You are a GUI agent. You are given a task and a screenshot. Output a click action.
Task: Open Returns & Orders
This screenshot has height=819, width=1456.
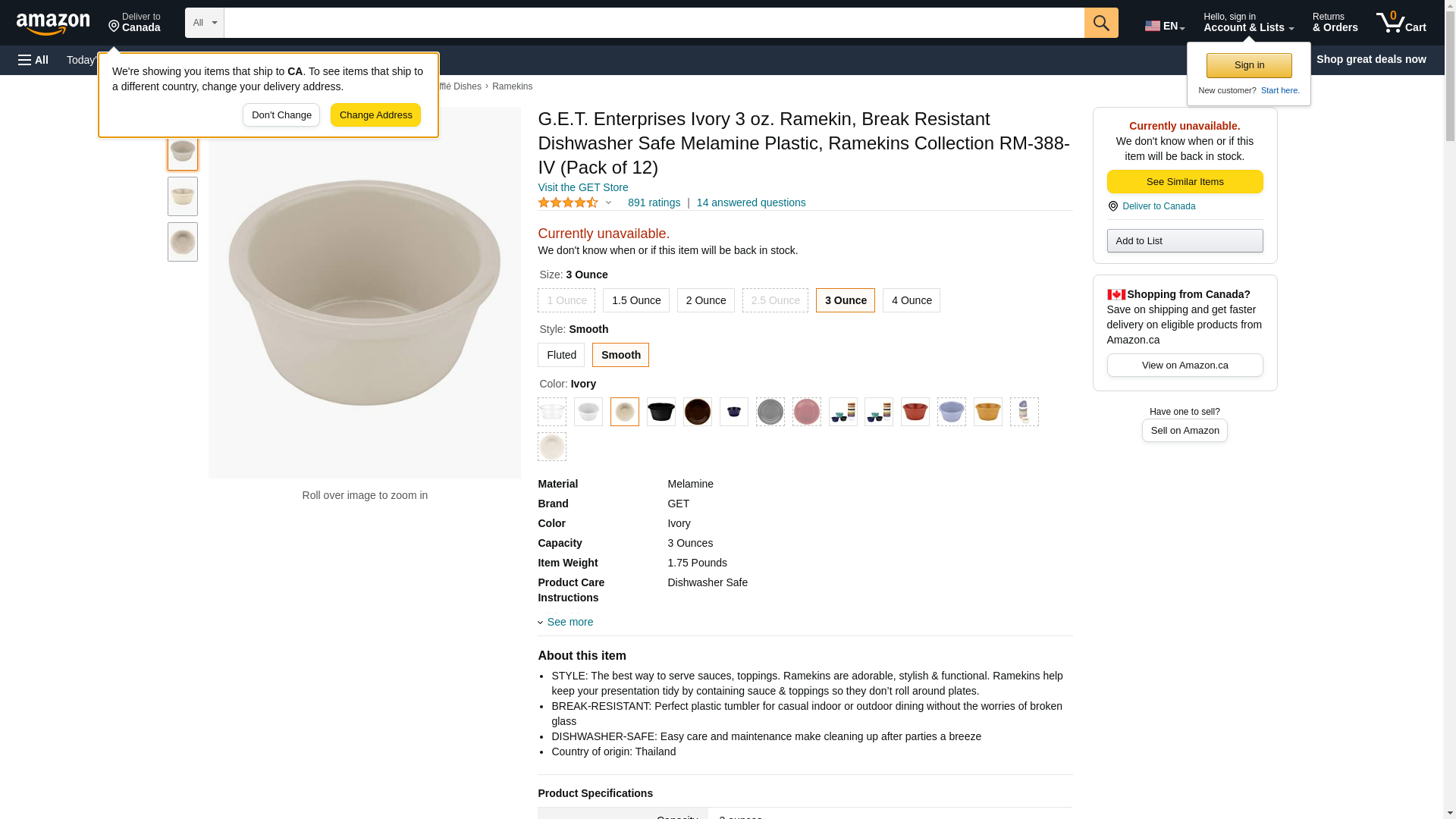coord(1335,23)
